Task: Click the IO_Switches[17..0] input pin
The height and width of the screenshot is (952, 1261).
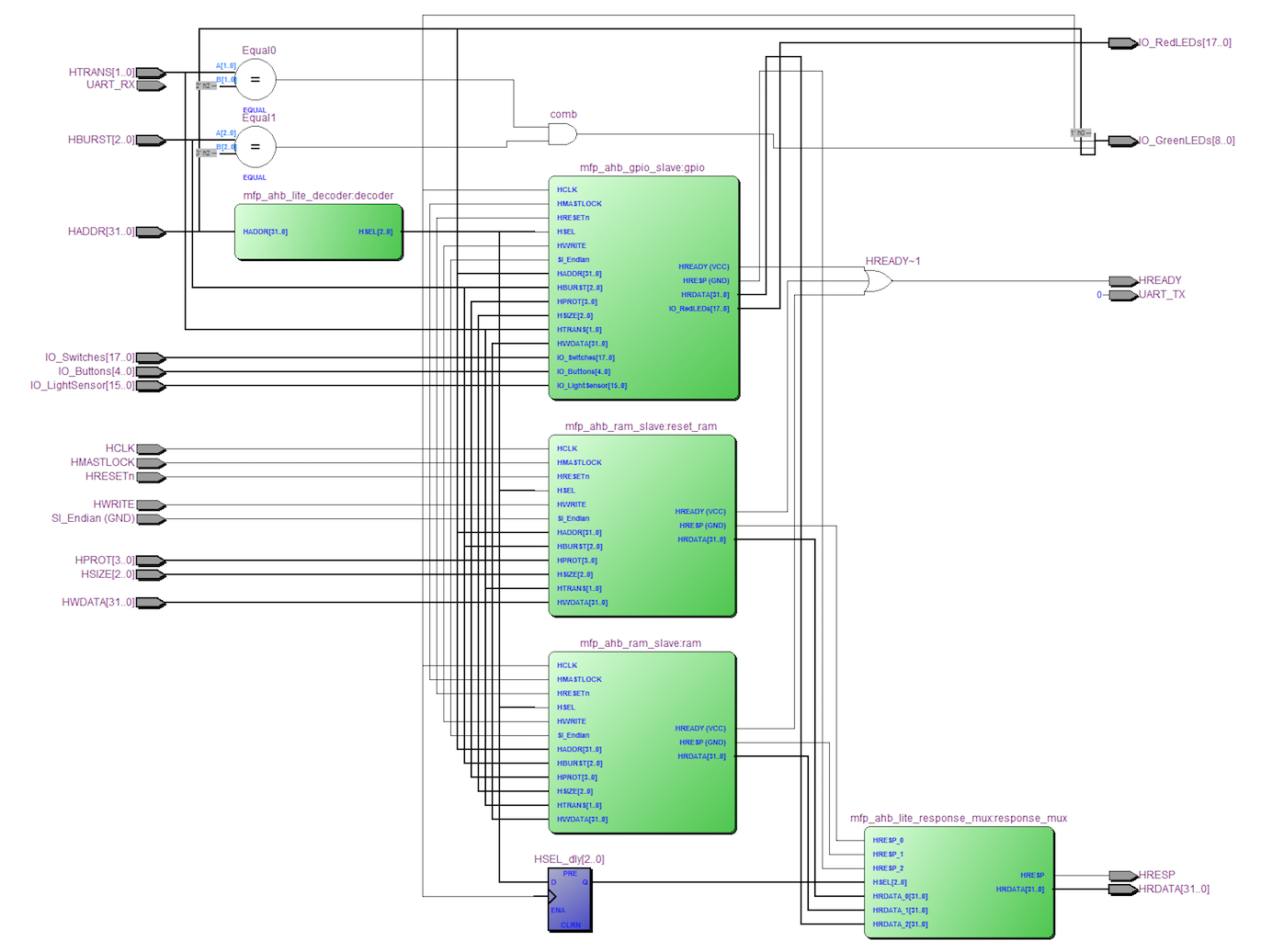Action: click(151, 358)
